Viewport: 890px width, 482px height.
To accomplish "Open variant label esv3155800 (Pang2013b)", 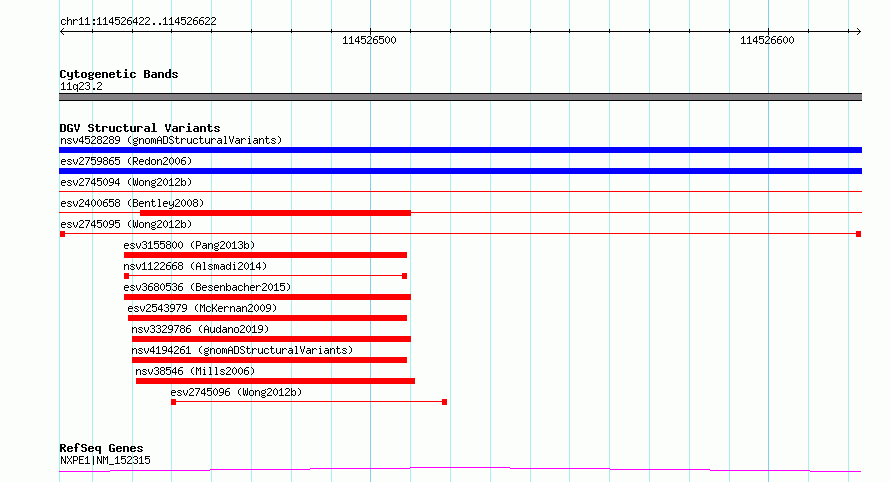I will pyautogui.click(x=189, y=245).
